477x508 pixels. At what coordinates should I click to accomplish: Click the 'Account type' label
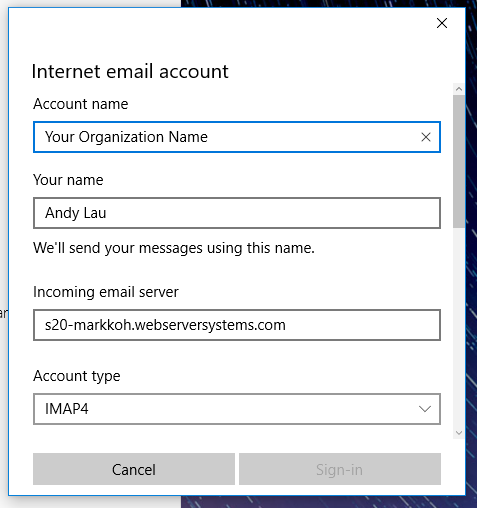coord(77,376)
